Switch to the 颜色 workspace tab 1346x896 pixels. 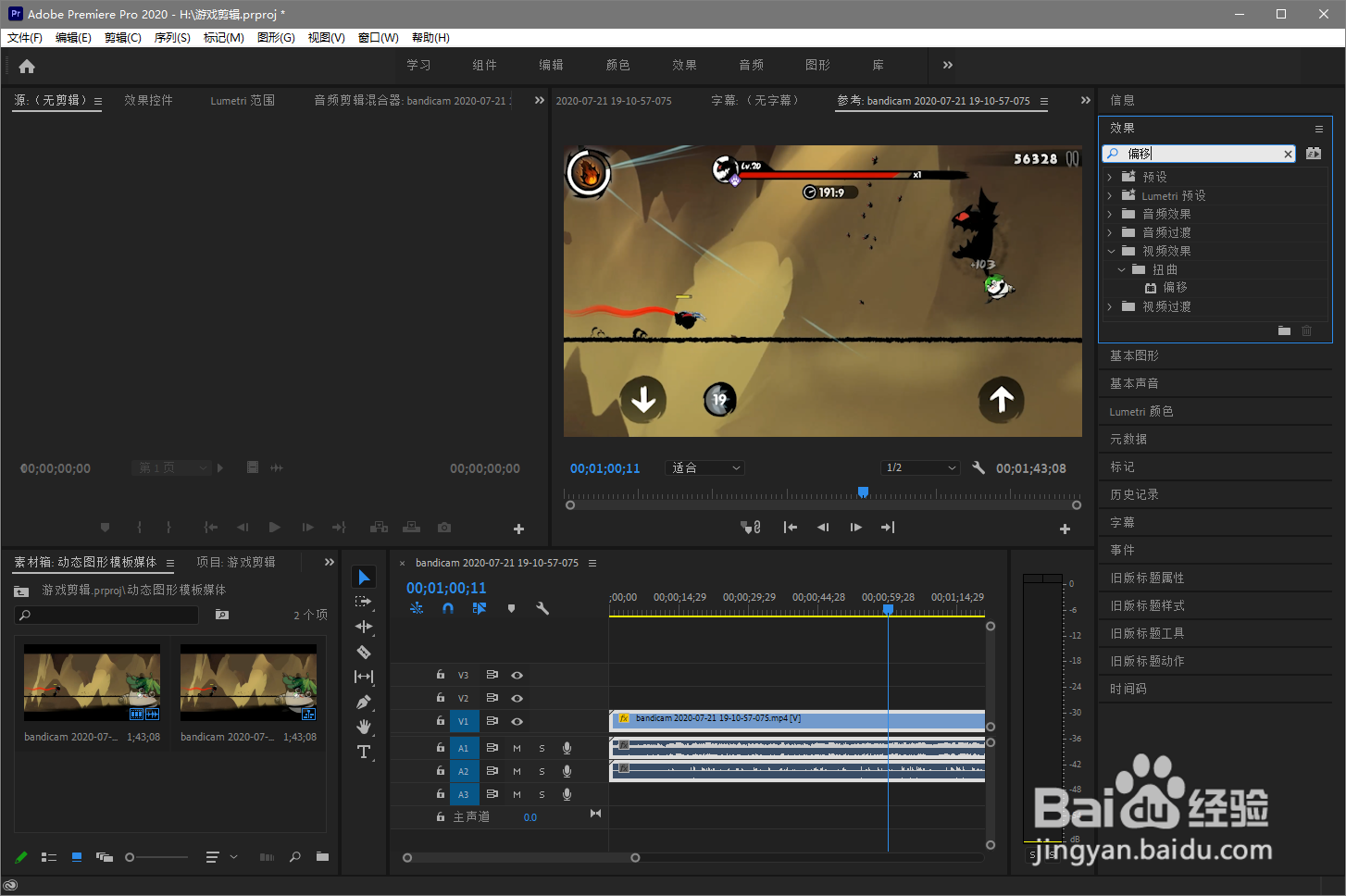tap(617, 65)
